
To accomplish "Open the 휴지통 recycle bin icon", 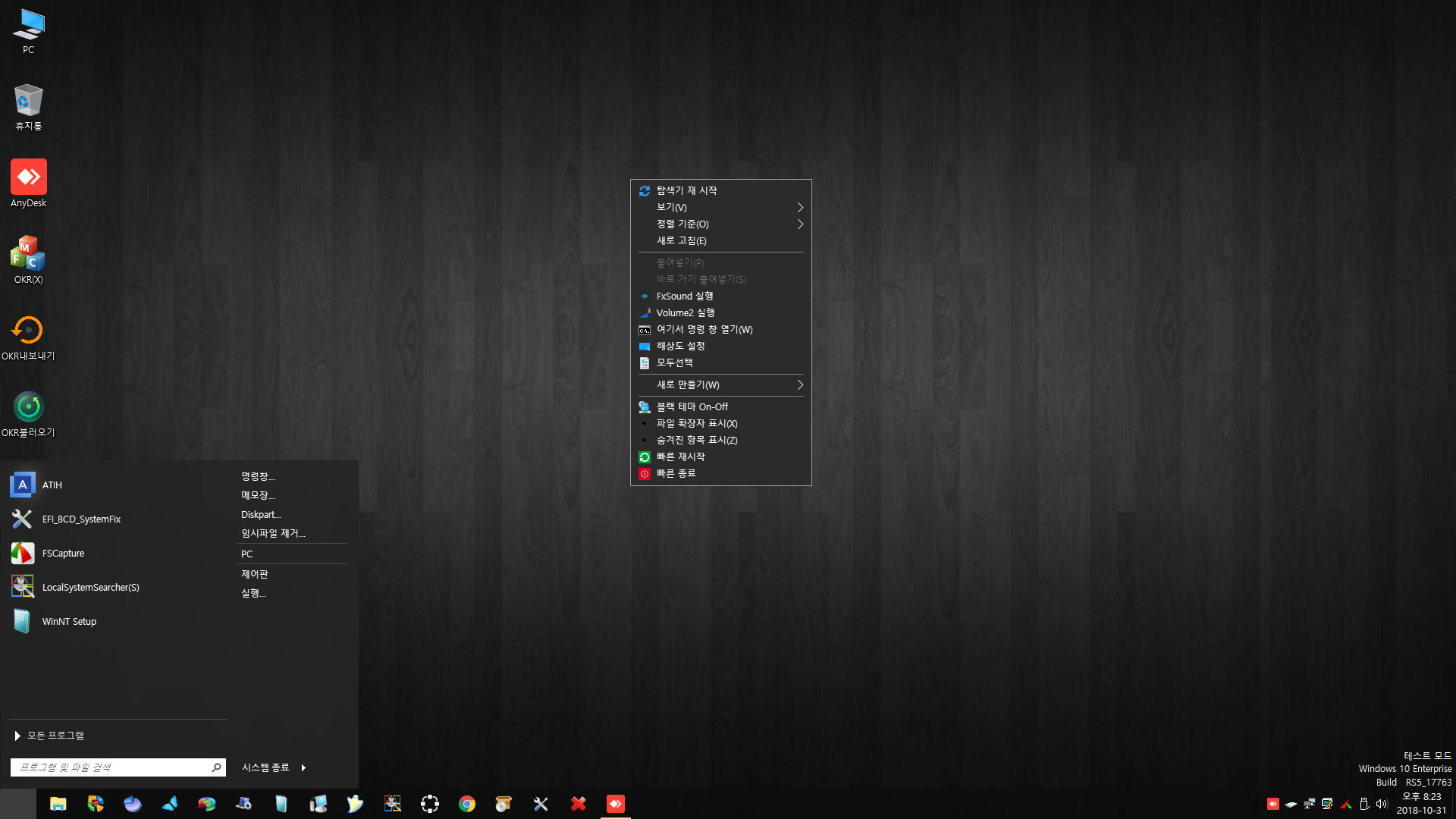I will [28, 108].
